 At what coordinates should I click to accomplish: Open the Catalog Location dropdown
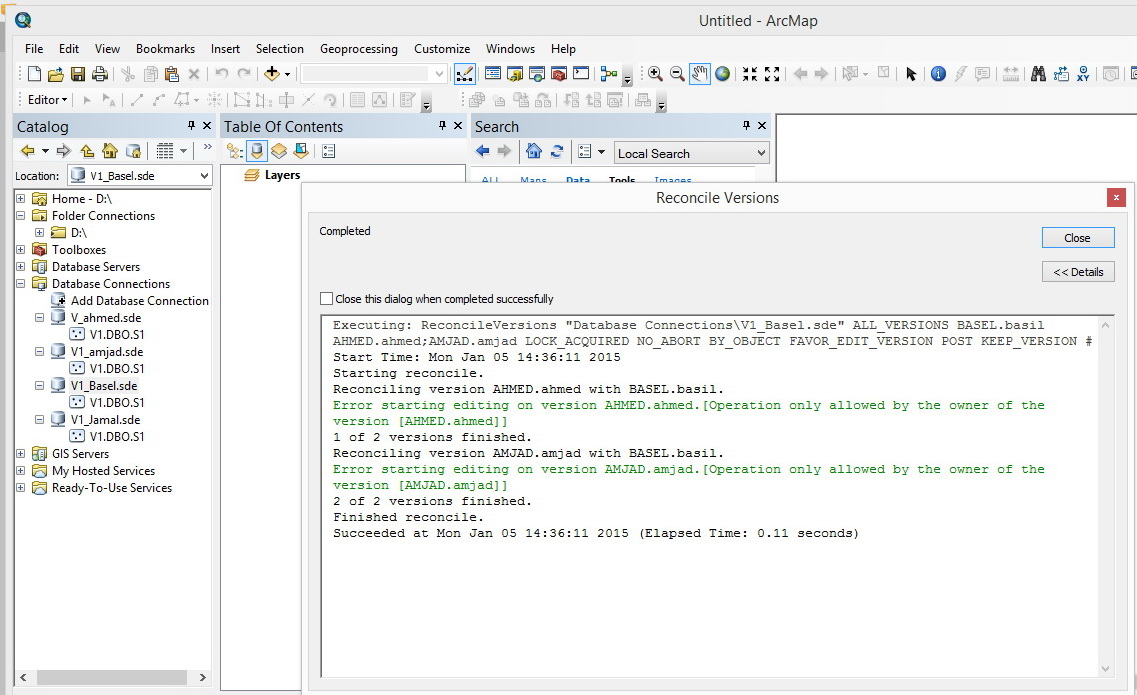click(204, 176)
